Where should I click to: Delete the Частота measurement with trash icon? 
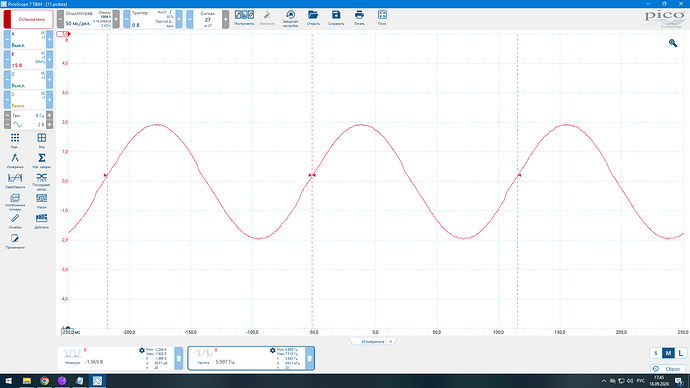pos(309,358)
